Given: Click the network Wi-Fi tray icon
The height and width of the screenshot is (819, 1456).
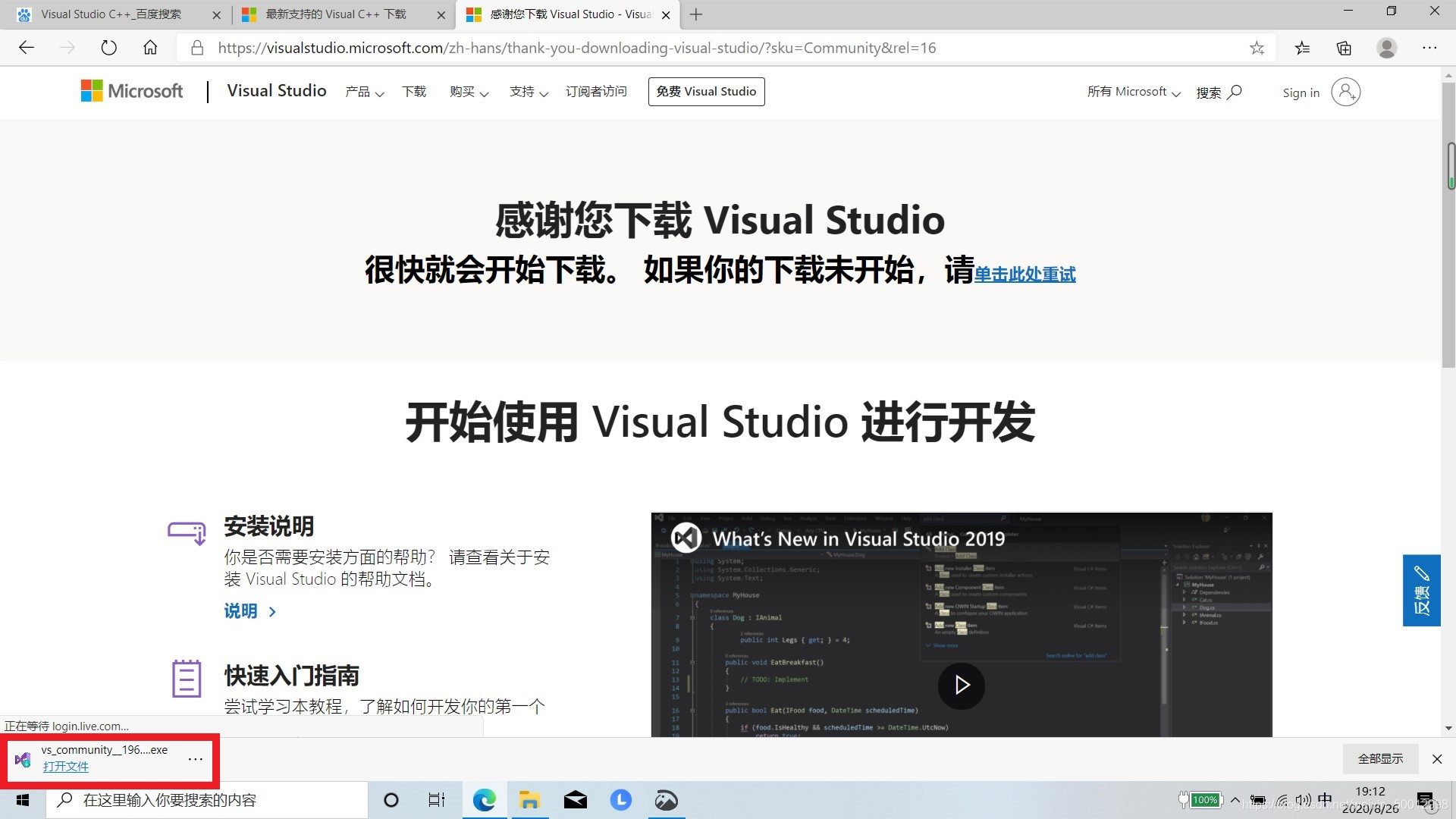Looking at the screenshot, I should tap(1281, 800).
